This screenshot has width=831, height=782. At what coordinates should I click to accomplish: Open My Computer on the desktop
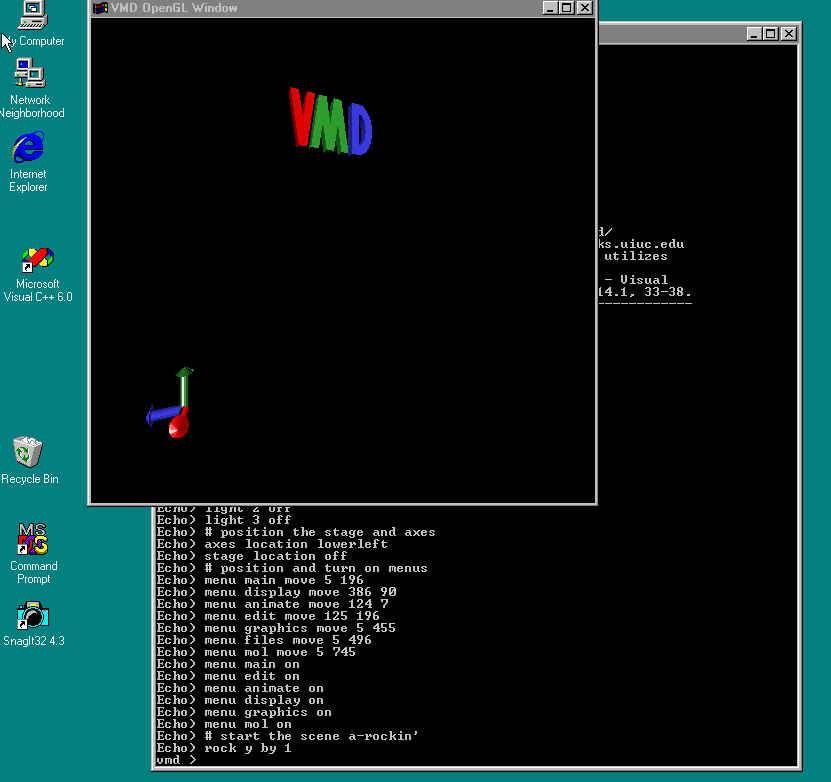point(30,14)
